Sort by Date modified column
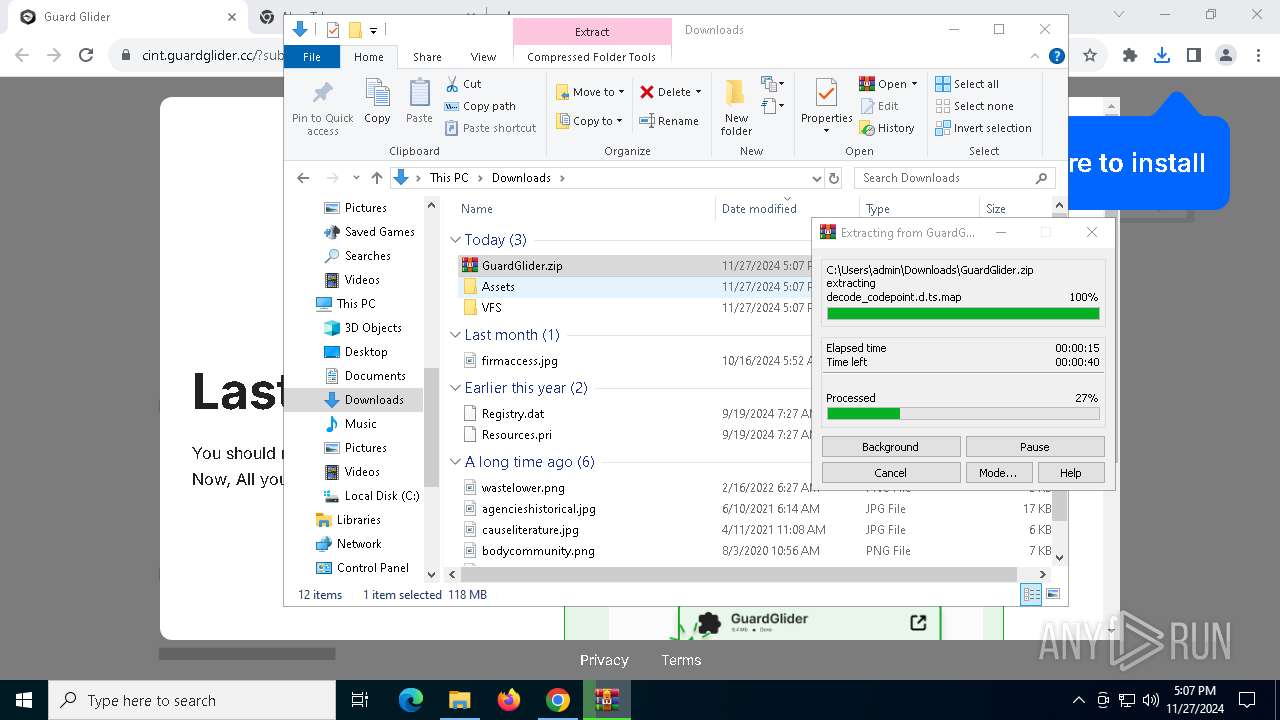This screenshot has width=1280, height=720. coord(759,209)
